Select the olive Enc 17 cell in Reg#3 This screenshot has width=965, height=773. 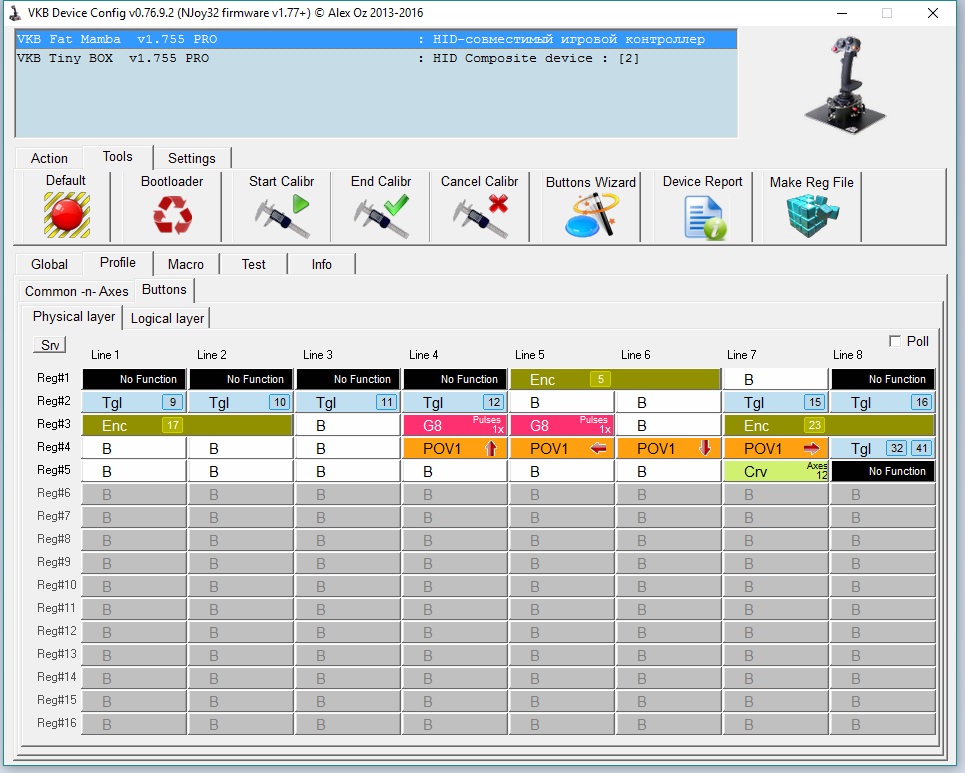(134, 425)
